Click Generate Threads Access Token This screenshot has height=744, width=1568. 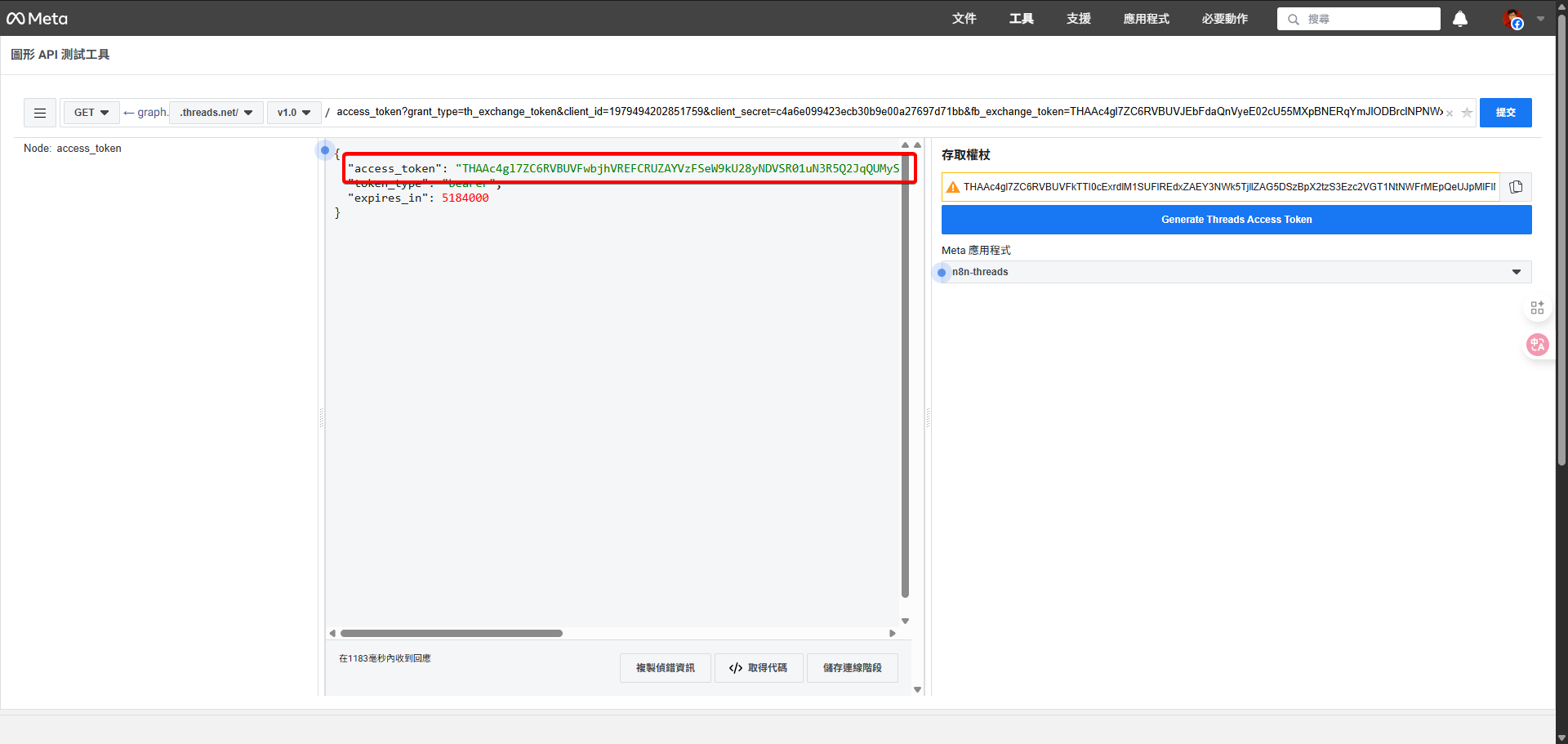(x=1236, y=219)
